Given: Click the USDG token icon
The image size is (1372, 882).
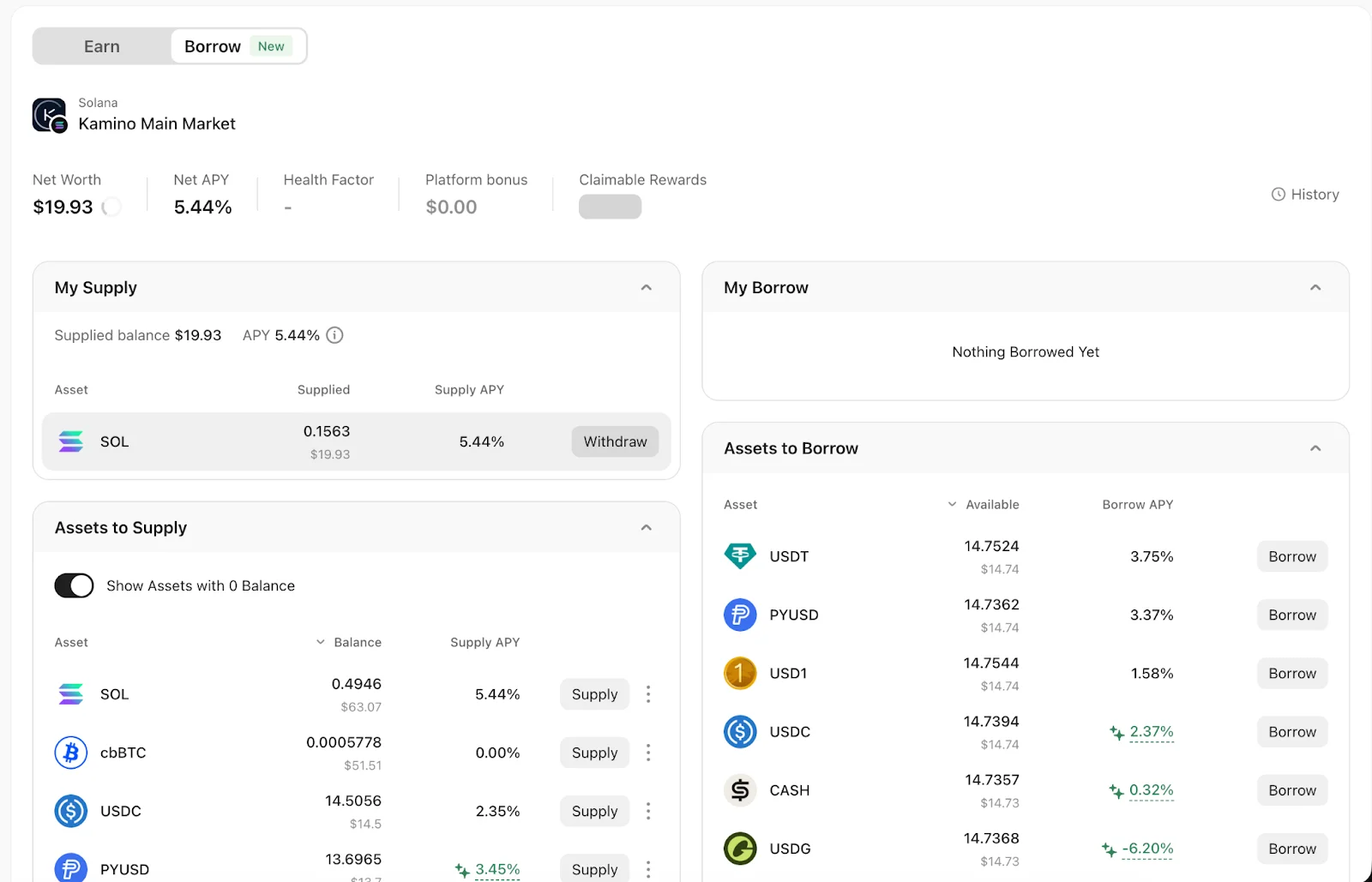Looking at the screenshot, I should pyautogui.click(x=740, y=849).
